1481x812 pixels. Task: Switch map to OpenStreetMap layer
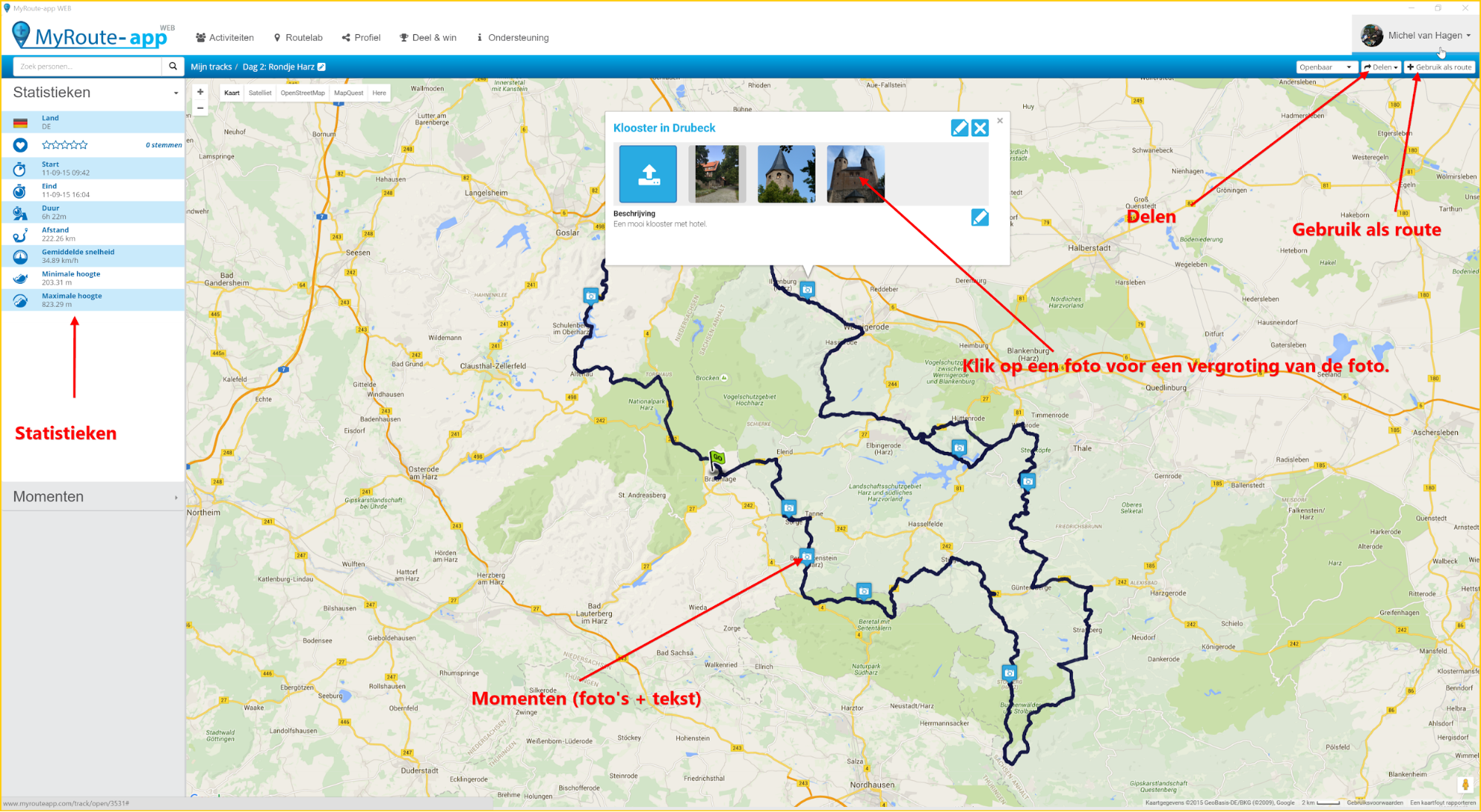302,93
